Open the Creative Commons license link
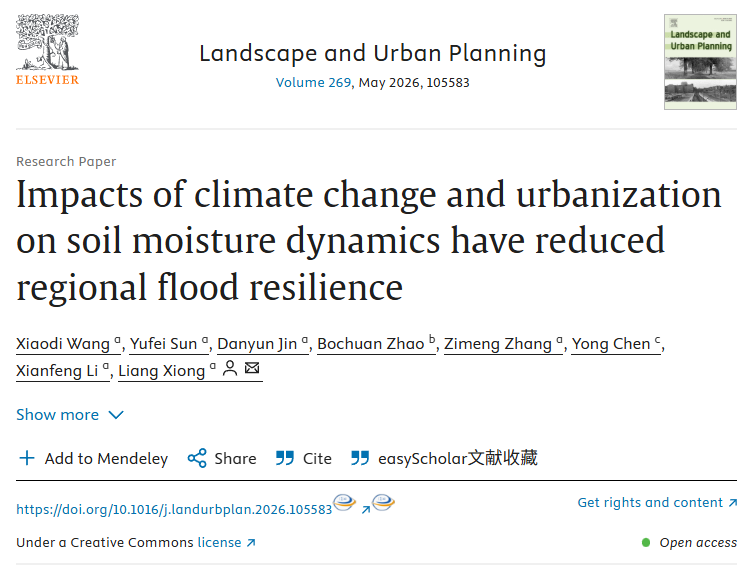 click(x=226, y=542)
